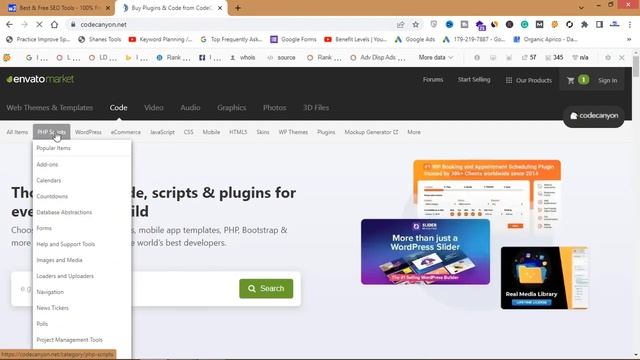This screenshot has height=360, width=640.
Task: Choose Project Management Tools entry
Action: 69,340
